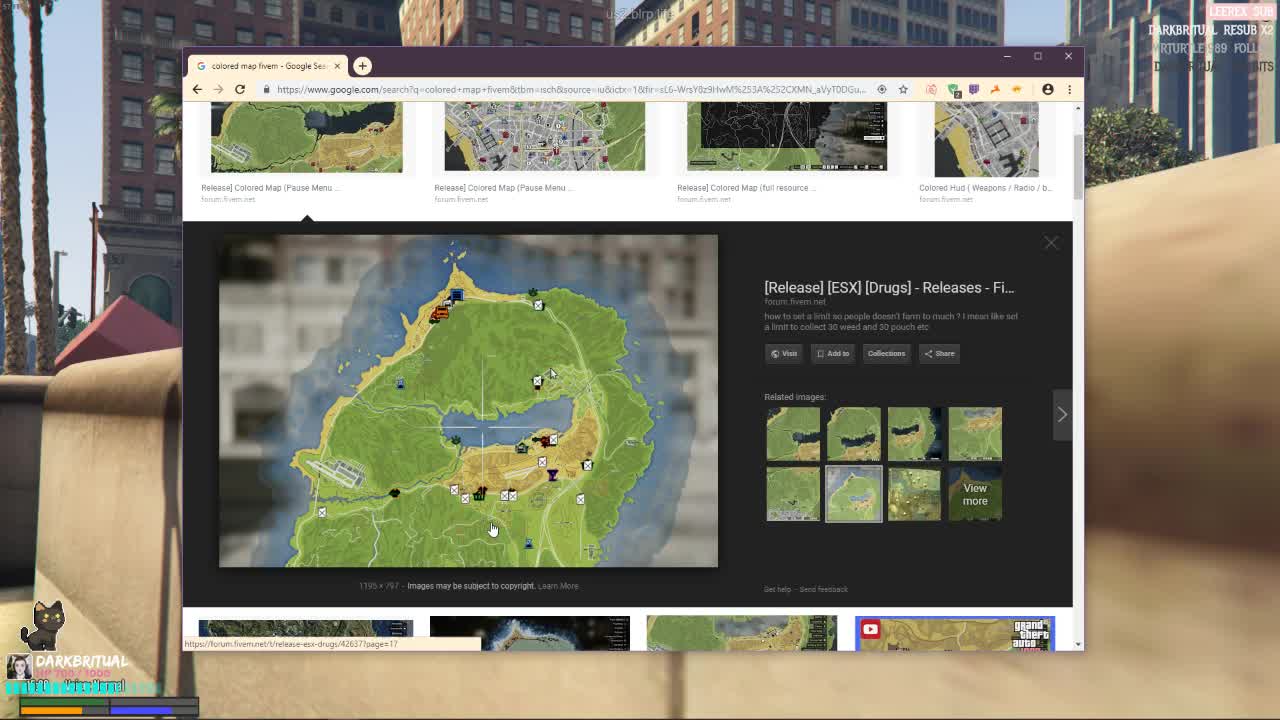Image resolution: width=1280 pixels, height=720 pixels.
Task: Open the '[Release] [ESX] [Drugs]' title link
Action: pyautogui.click(x=889, y=287)
